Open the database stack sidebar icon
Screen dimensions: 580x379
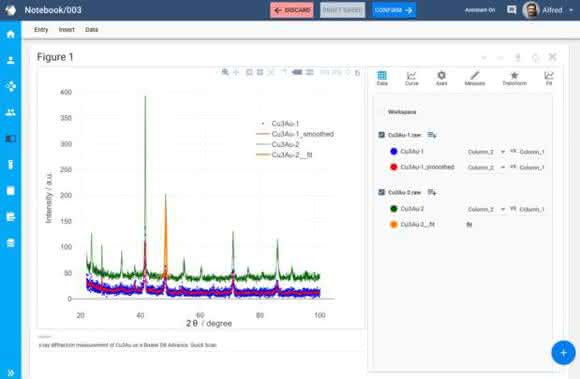coord(11,243)
